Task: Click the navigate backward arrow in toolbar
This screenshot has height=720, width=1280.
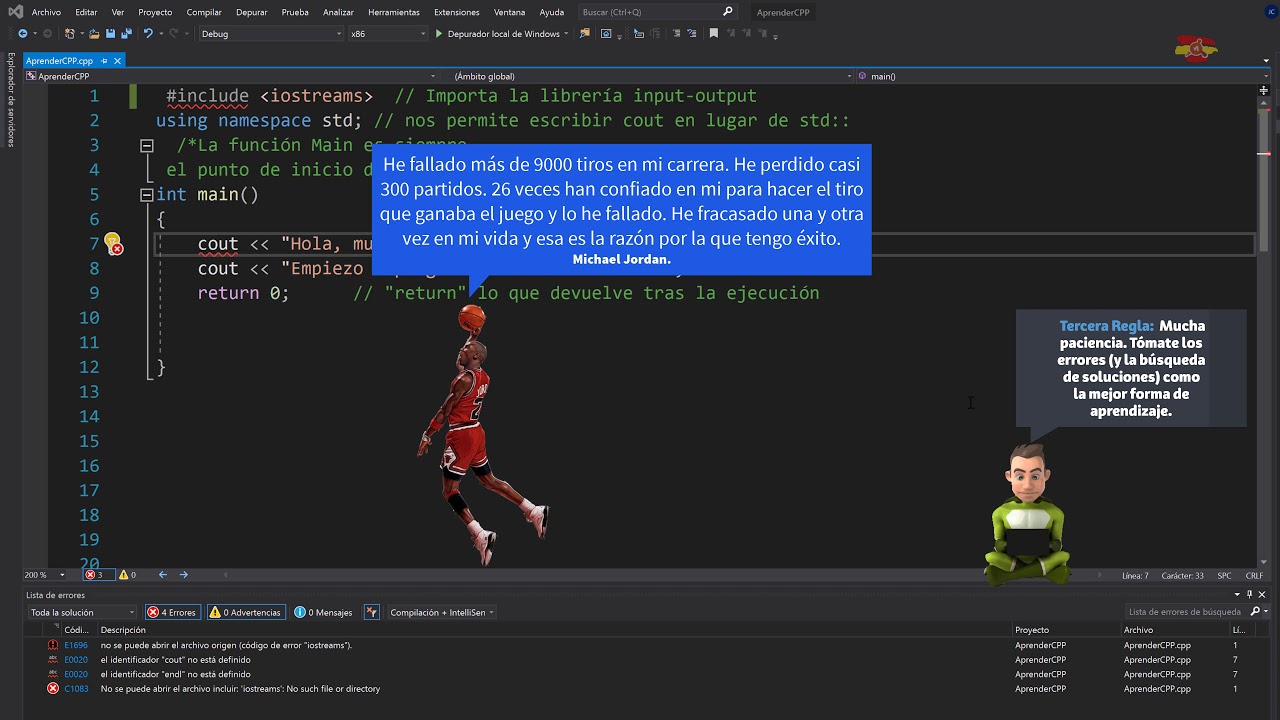Action: click(22, 34)
